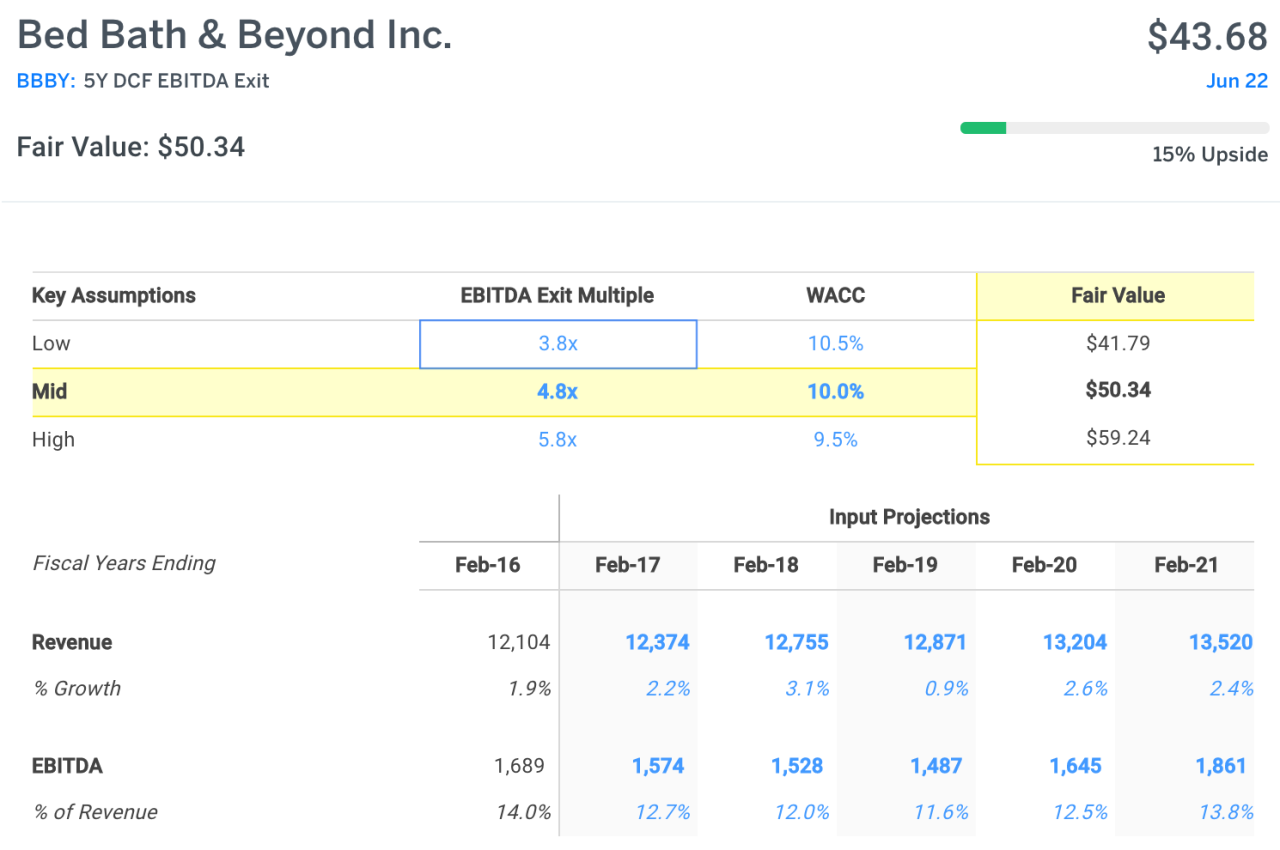
Task: Click the Feb-21 column header
Action: click(x=1186, y=565)
